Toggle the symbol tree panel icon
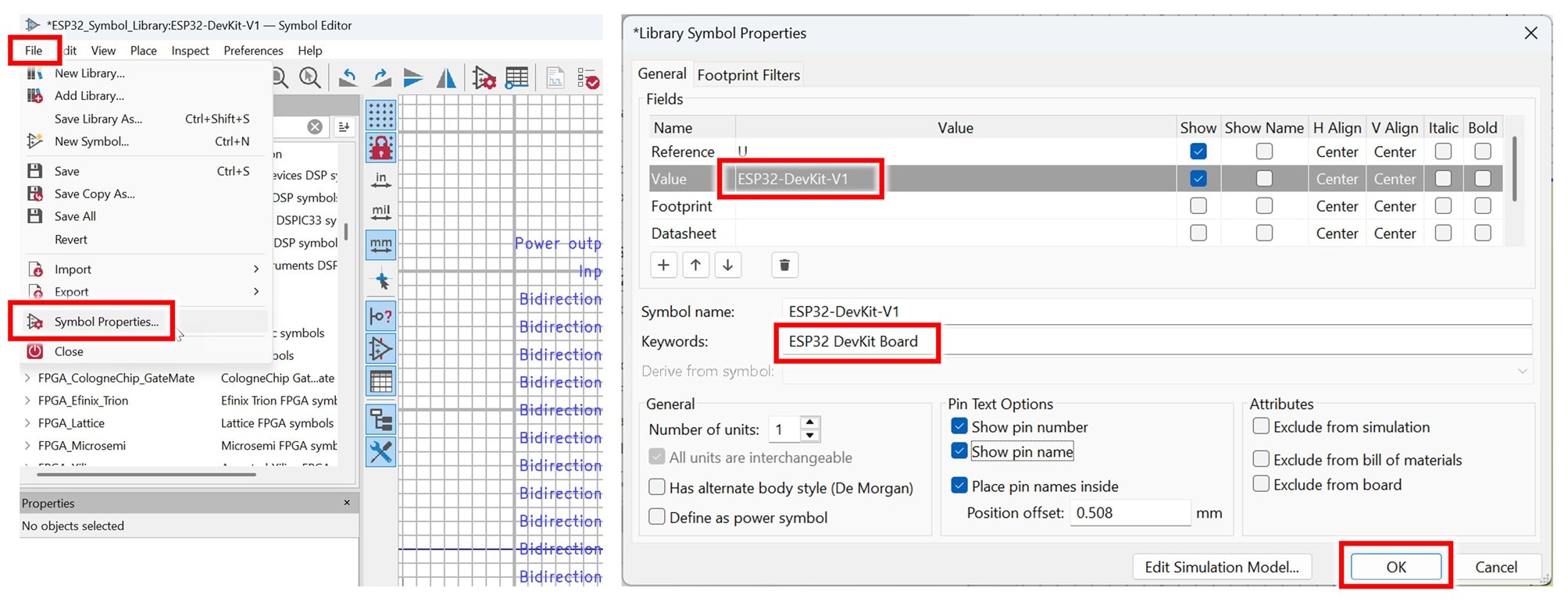 tap(381, 419)
